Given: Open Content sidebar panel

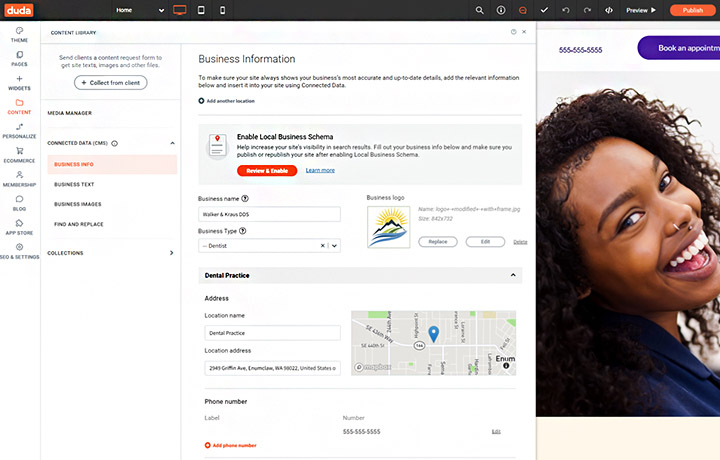Looking at the screenshot, I should pos(19,107).
